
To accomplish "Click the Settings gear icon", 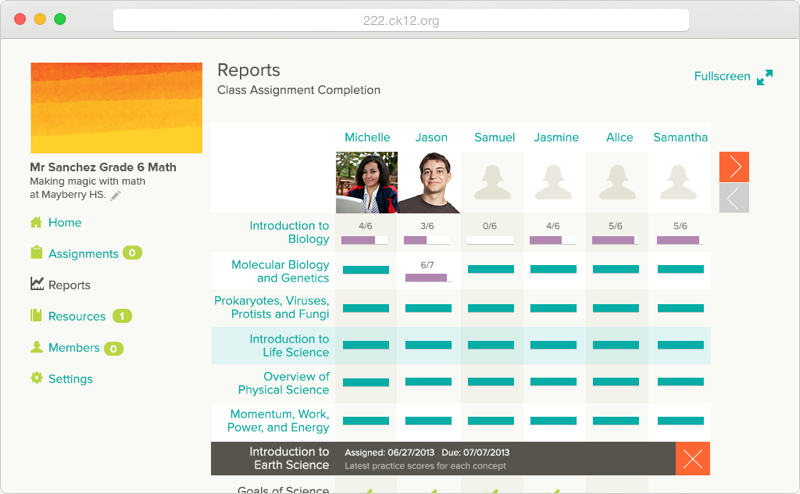I will (x=37, y=378).
